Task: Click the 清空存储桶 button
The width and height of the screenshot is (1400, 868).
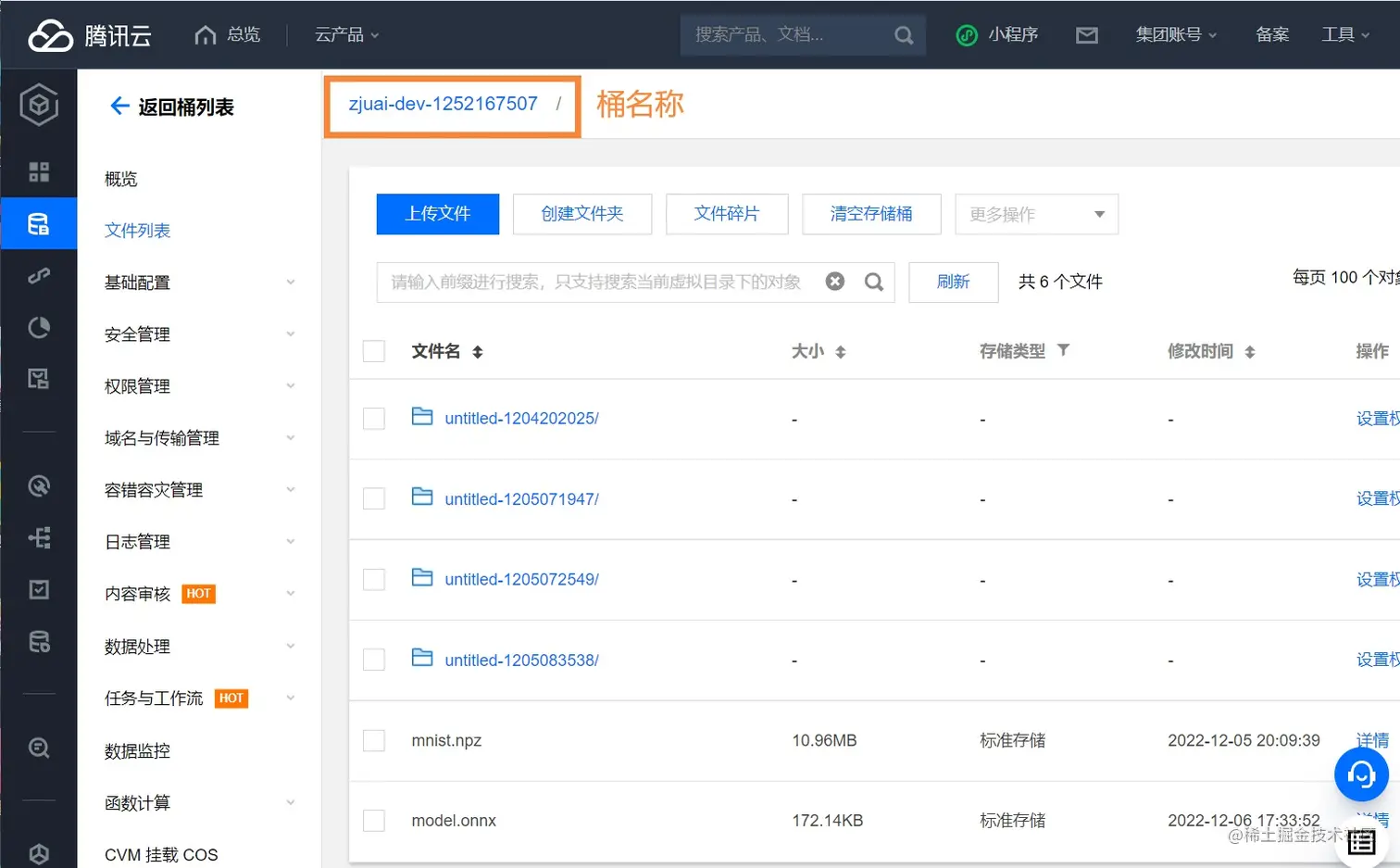Action: point(871,214)
